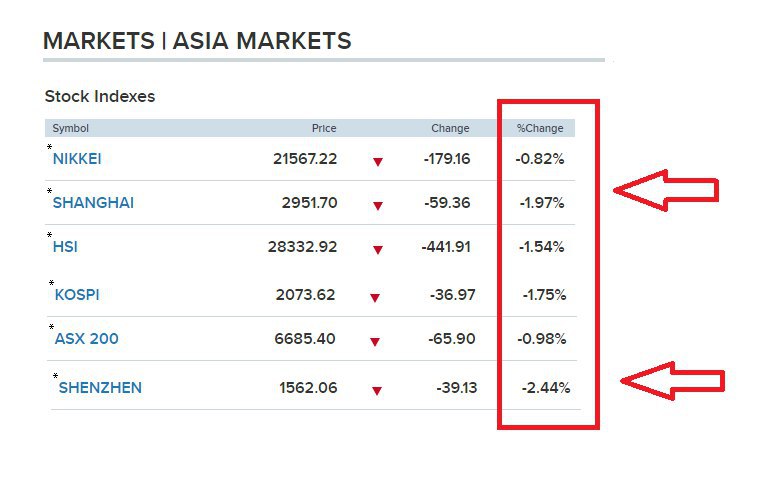Click the Symbol column header
Viewport: 757px width, 483px height.
(70, 128)
